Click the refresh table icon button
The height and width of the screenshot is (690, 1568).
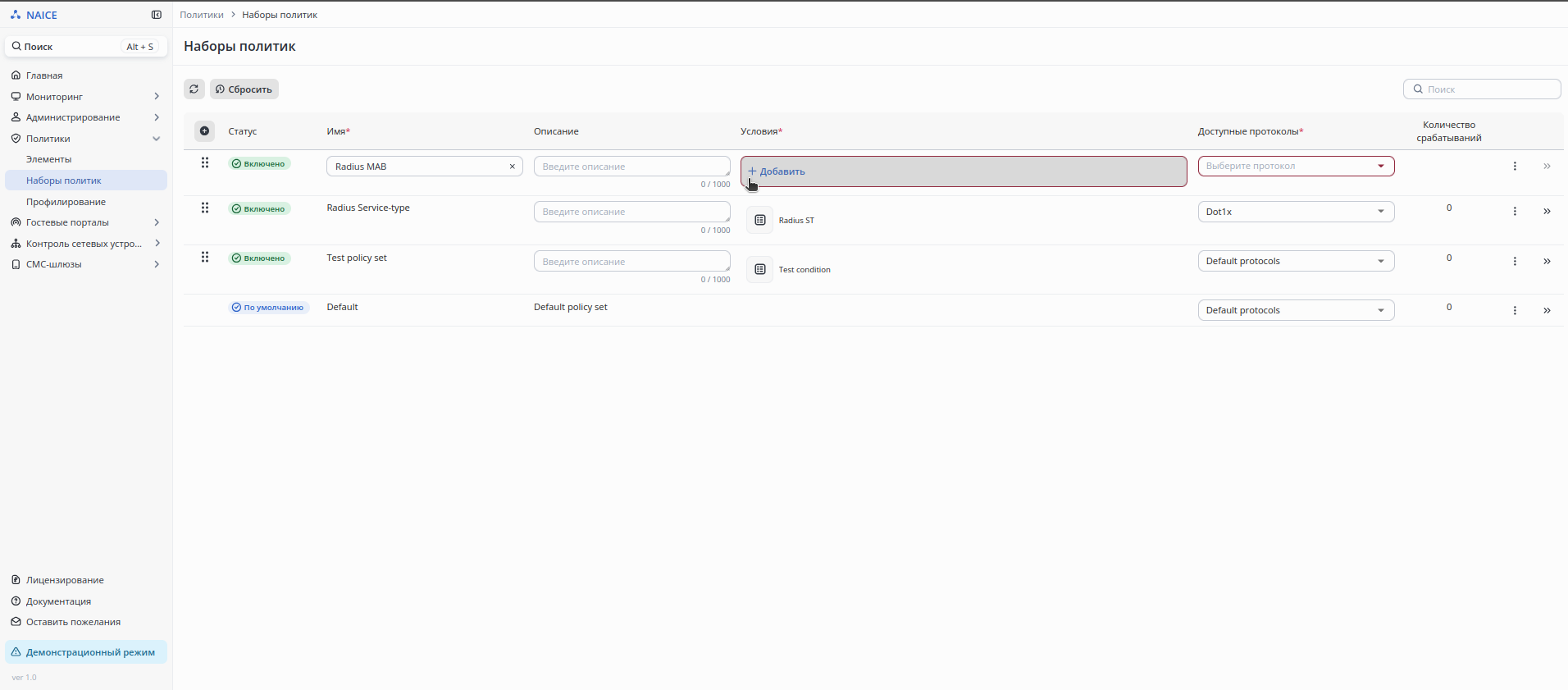[x=194, y=89]
